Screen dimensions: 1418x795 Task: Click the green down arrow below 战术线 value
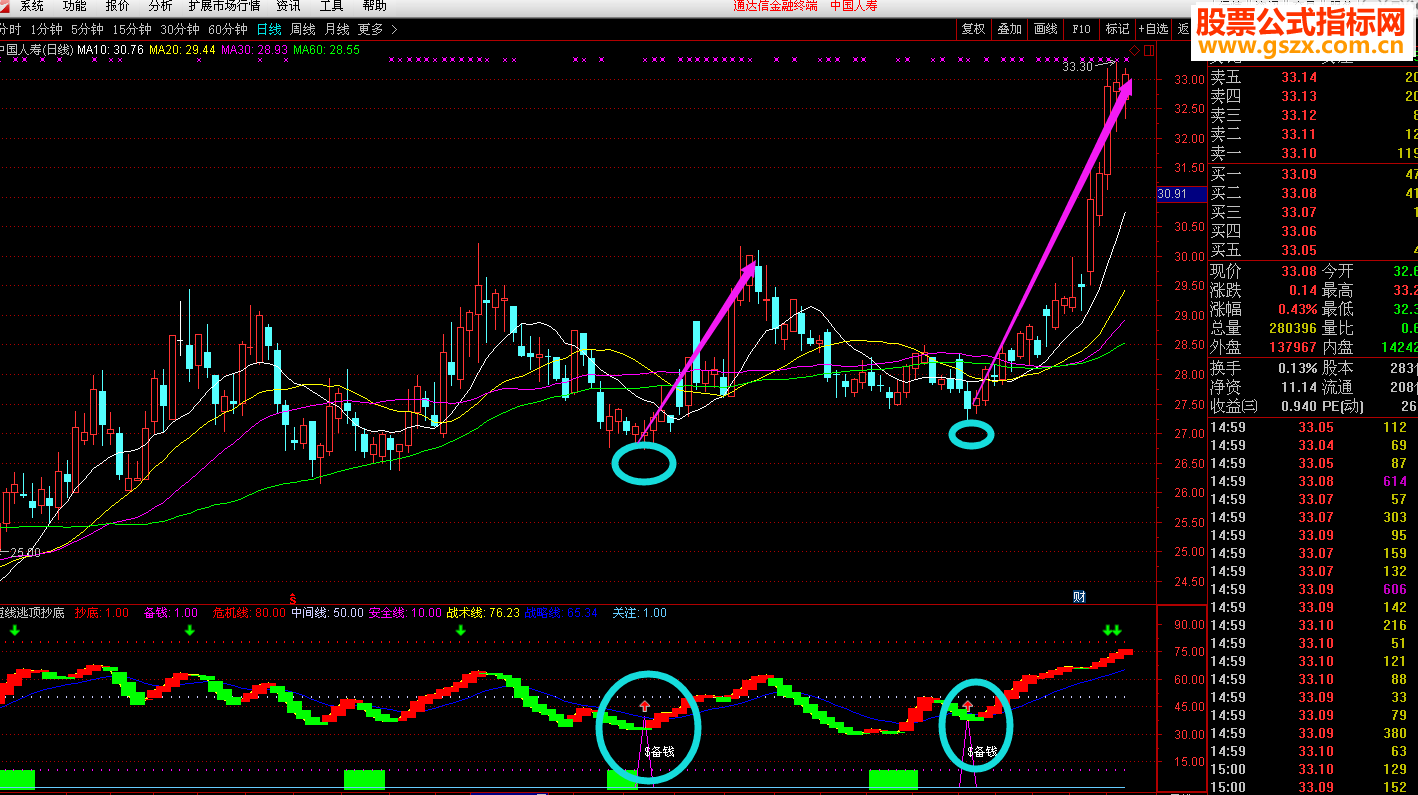pos(461,630)
